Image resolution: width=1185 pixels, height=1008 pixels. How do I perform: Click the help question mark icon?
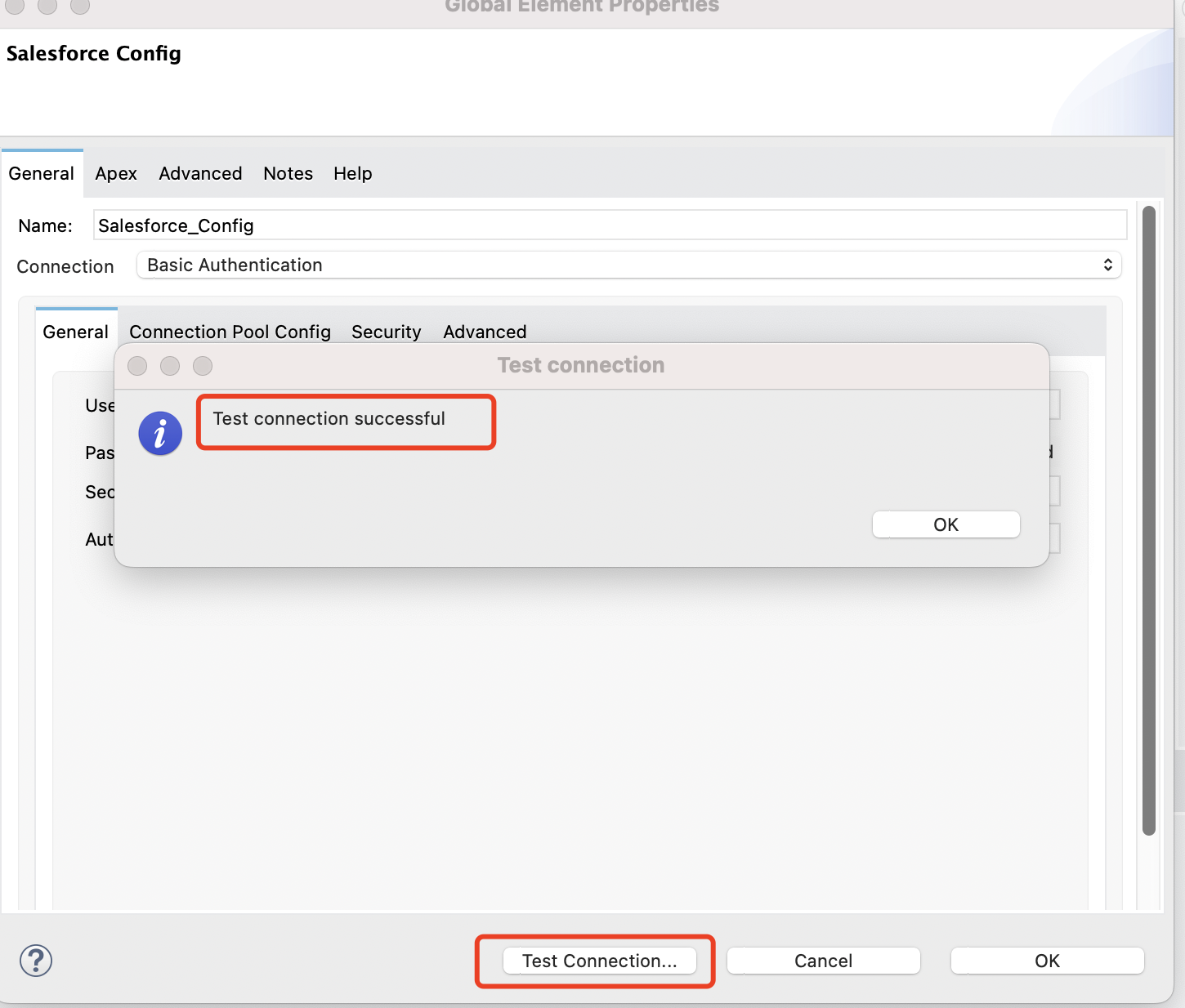pyautogui.click(x=36, y=961)
